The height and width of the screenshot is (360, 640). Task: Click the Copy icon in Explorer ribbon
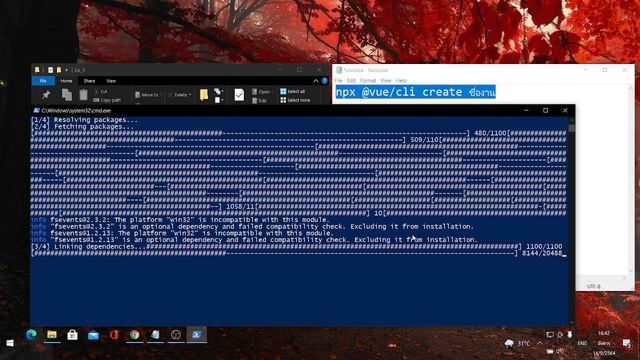[67, 95]
